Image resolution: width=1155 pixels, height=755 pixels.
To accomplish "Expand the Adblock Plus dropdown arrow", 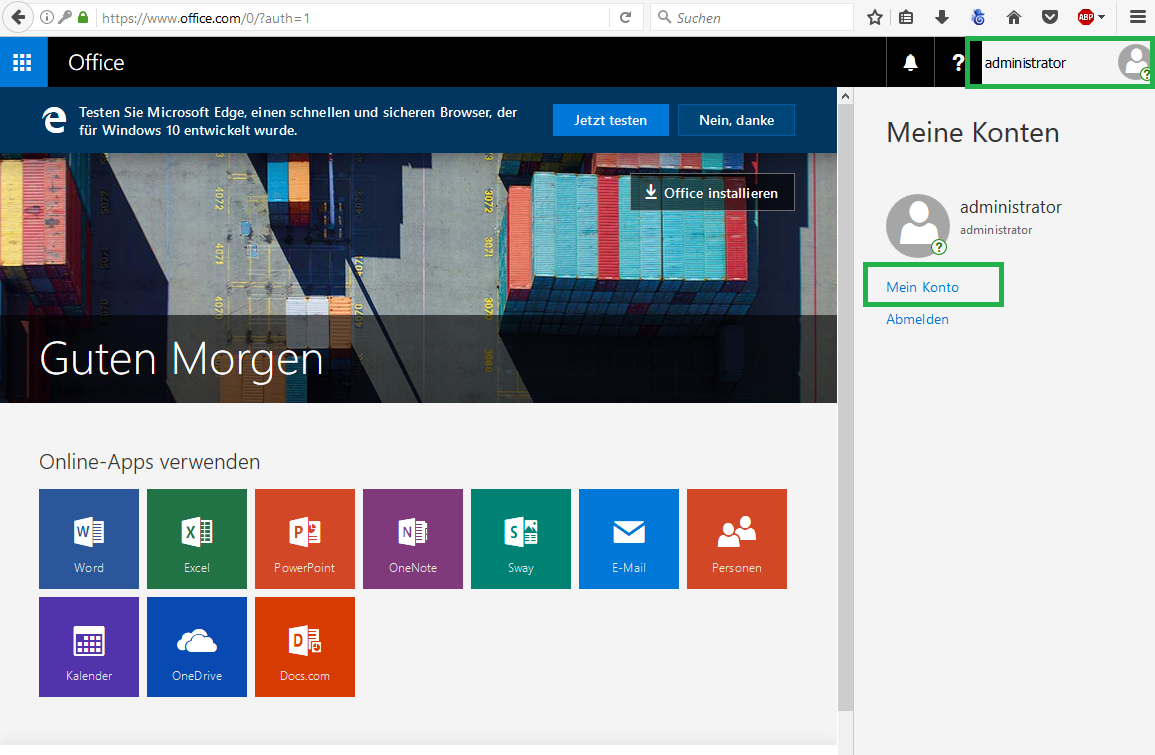I will [1102, 17].
